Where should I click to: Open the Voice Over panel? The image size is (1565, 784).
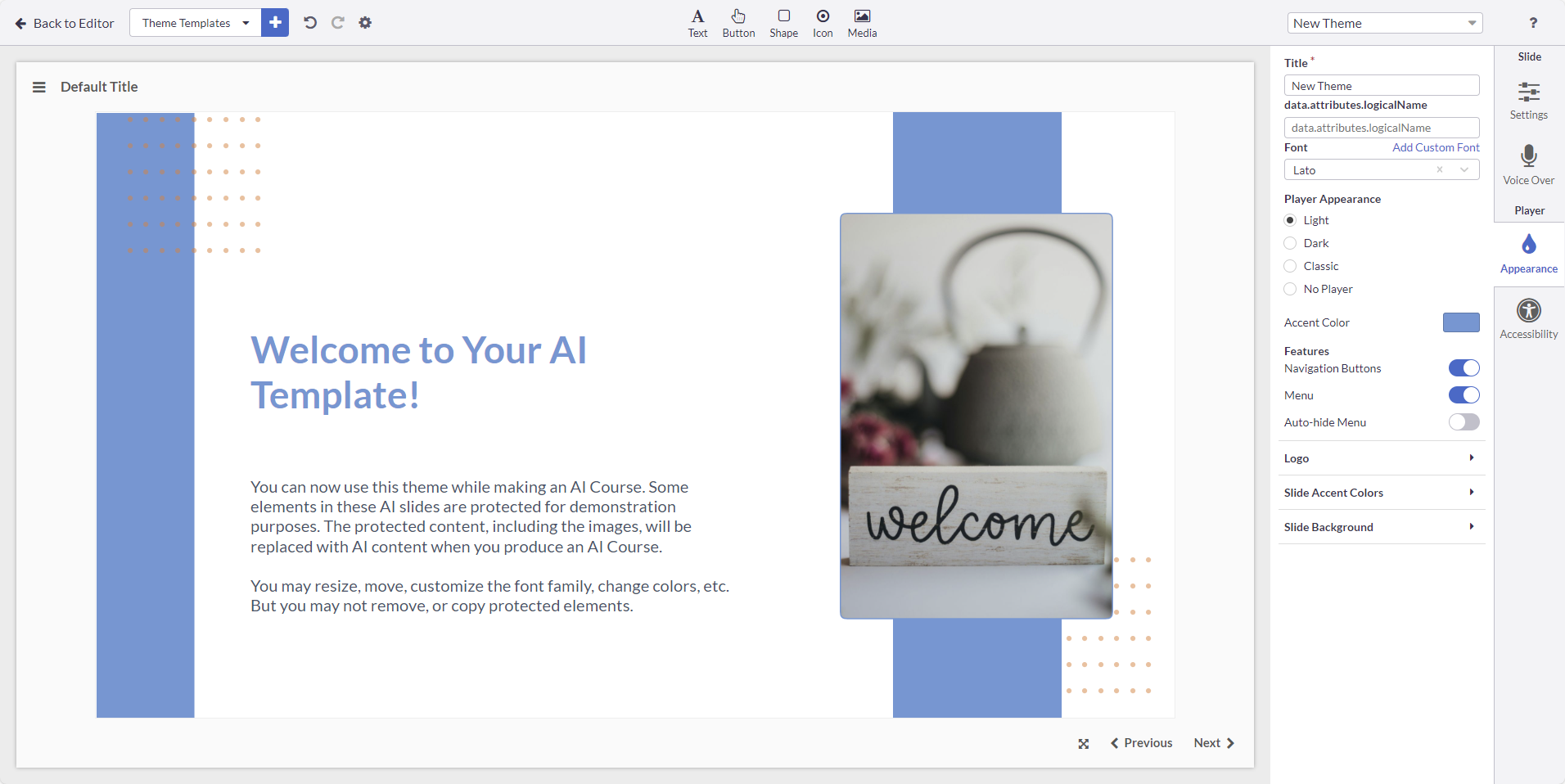coord(1528,163)
